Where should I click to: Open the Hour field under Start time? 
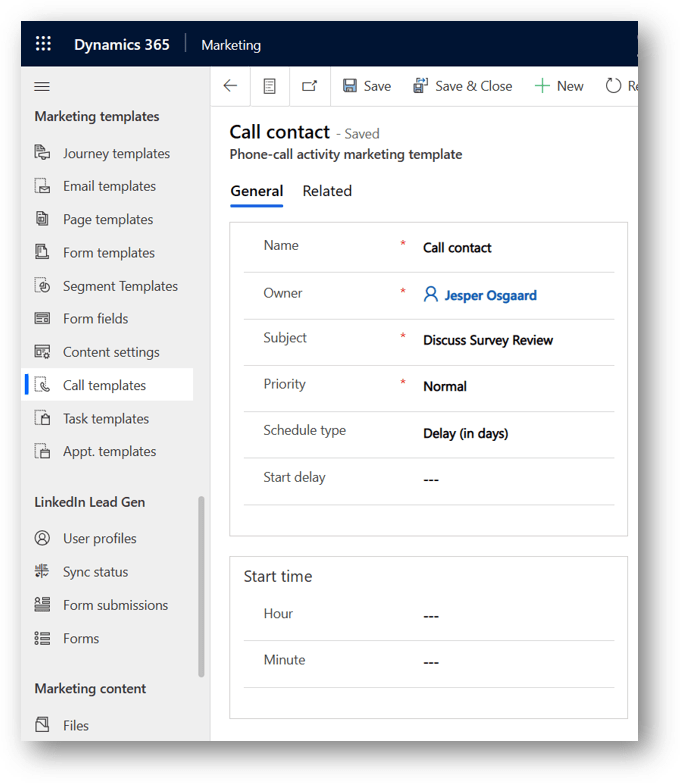pos(515,616)
